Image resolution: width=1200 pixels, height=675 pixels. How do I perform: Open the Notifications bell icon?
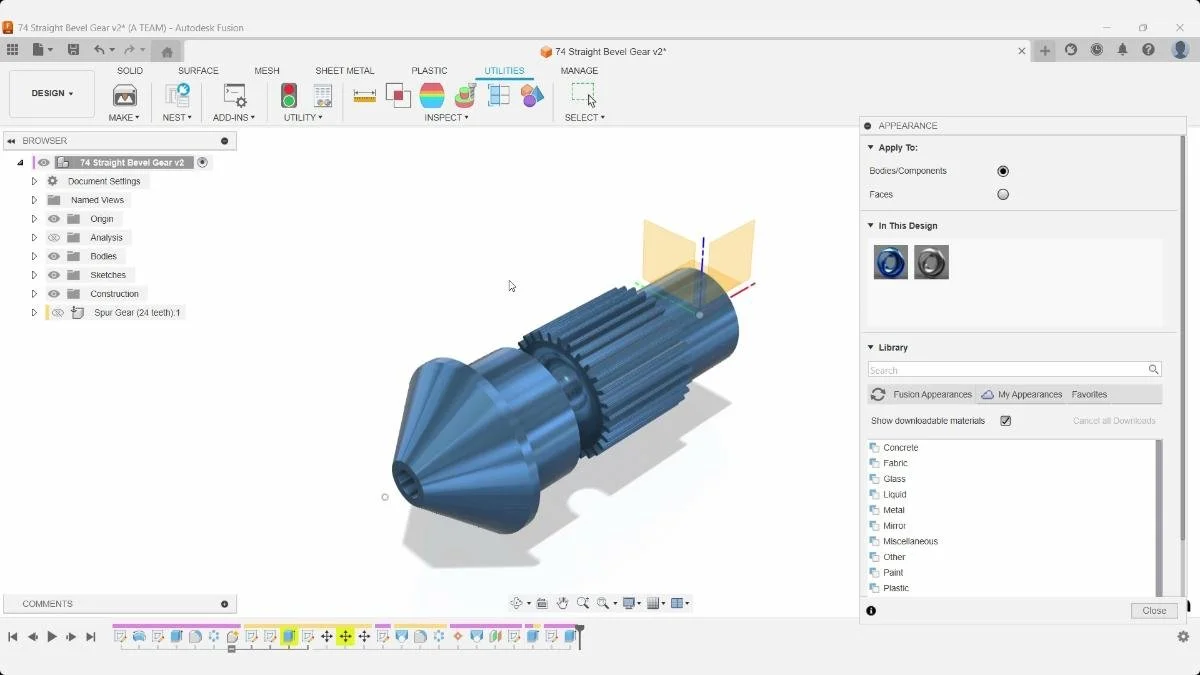coord(1123,50)
